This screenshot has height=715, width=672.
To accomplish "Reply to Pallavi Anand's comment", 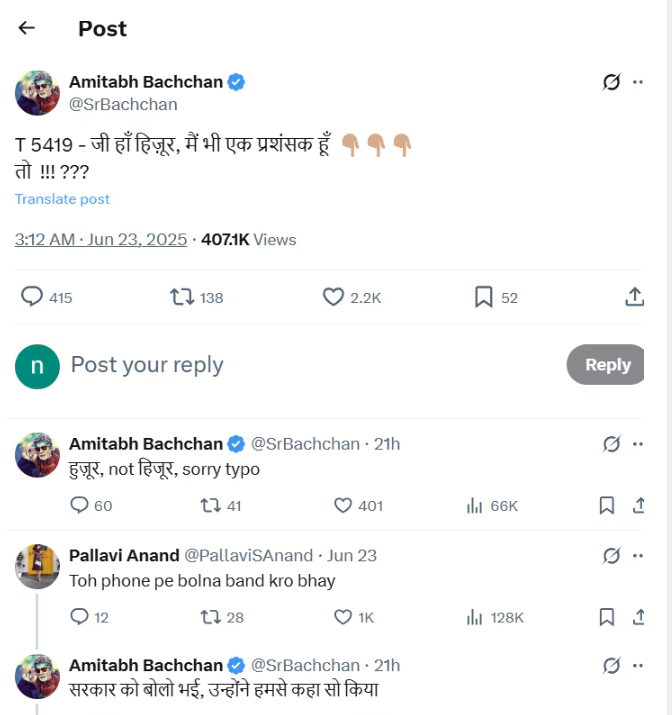I will (x=80, y=617).
